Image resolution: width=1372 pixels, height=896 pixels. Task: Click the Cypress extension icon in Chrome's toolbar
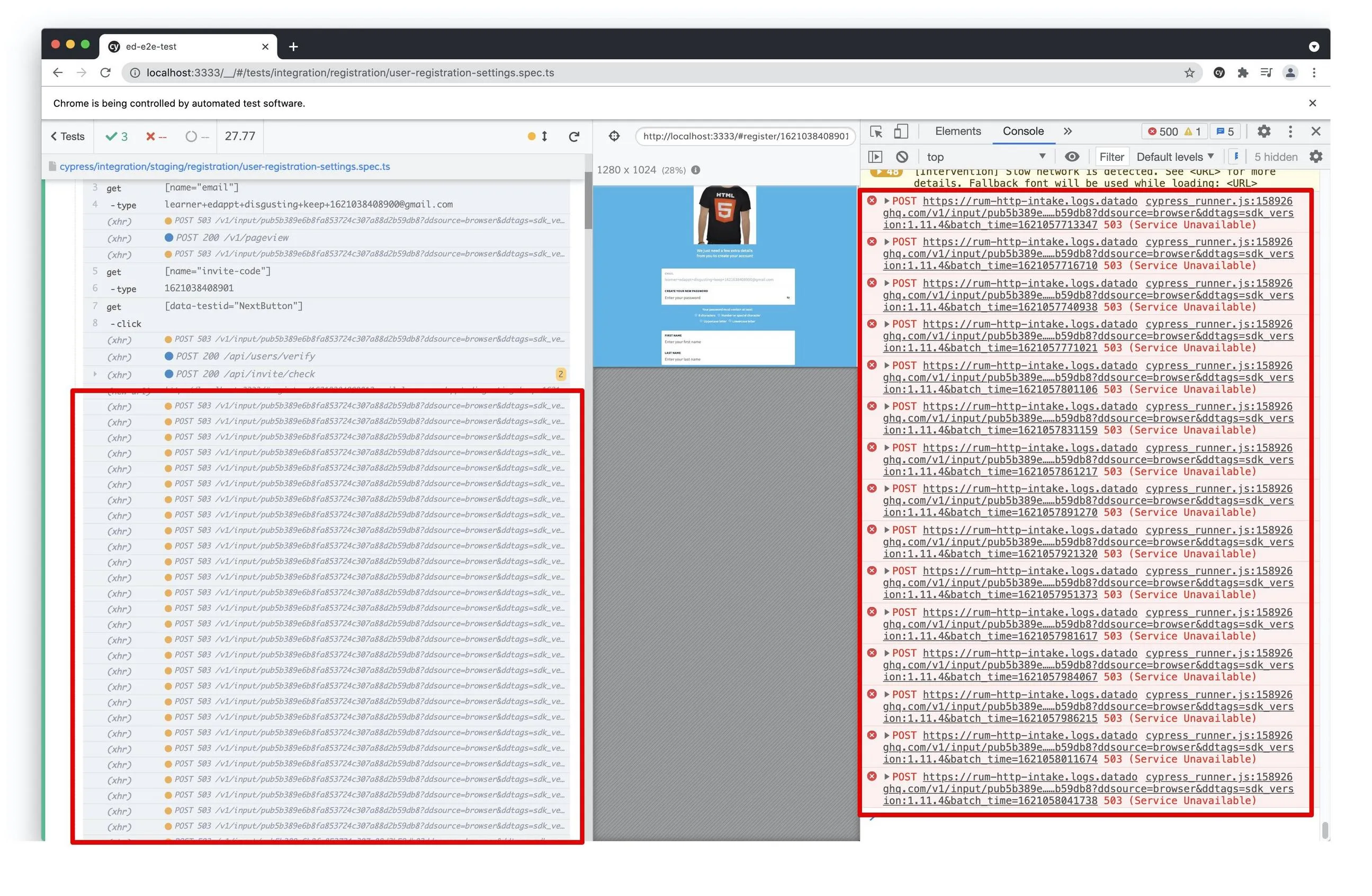(x=1218, y=73)
